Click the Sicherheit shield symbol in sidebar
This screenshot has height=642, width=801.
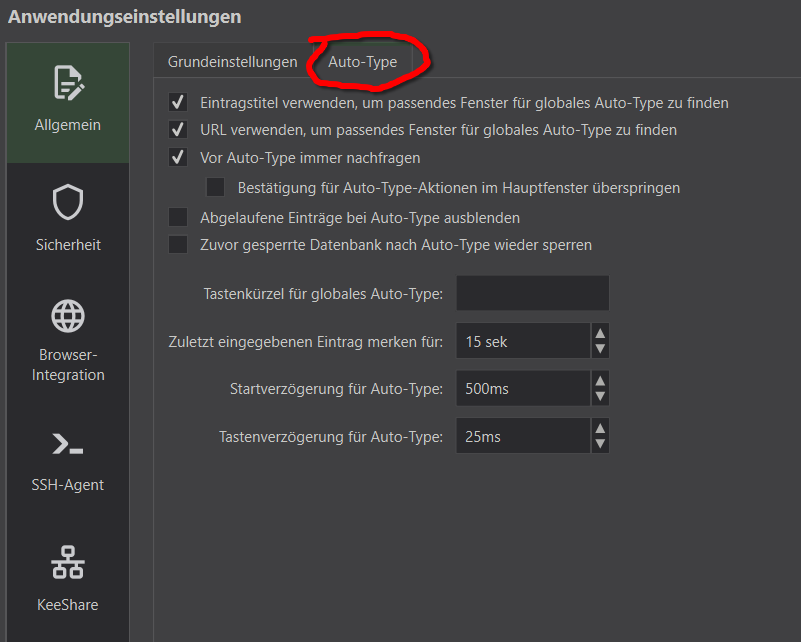click(67, 201)
